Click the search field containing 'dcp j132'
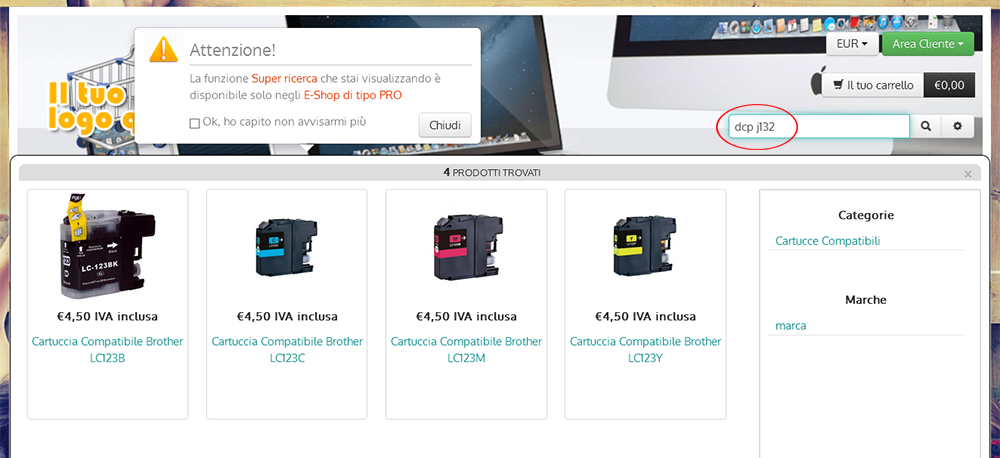 pyautogui.click(x=820, y=126)
